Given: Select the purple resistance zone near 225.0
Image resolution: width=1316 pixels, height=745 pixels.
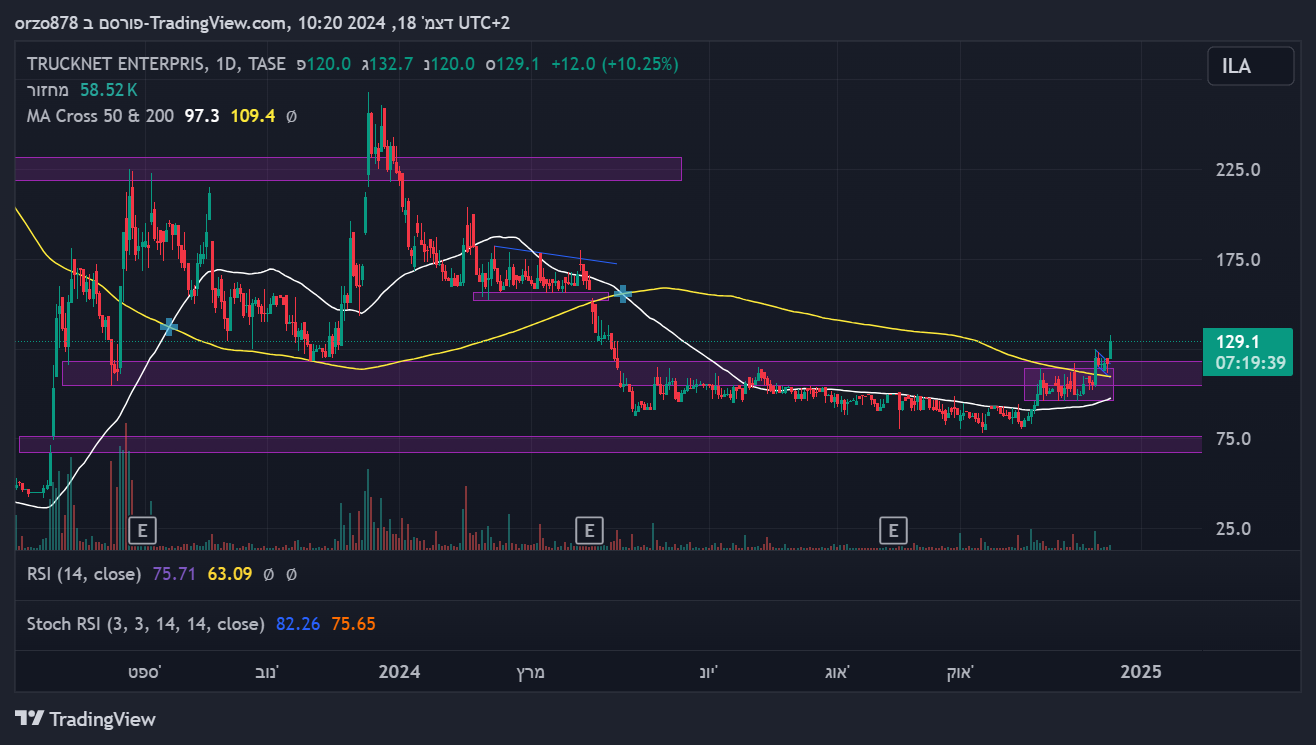Looking at the screenshot, I should [348, 169].
